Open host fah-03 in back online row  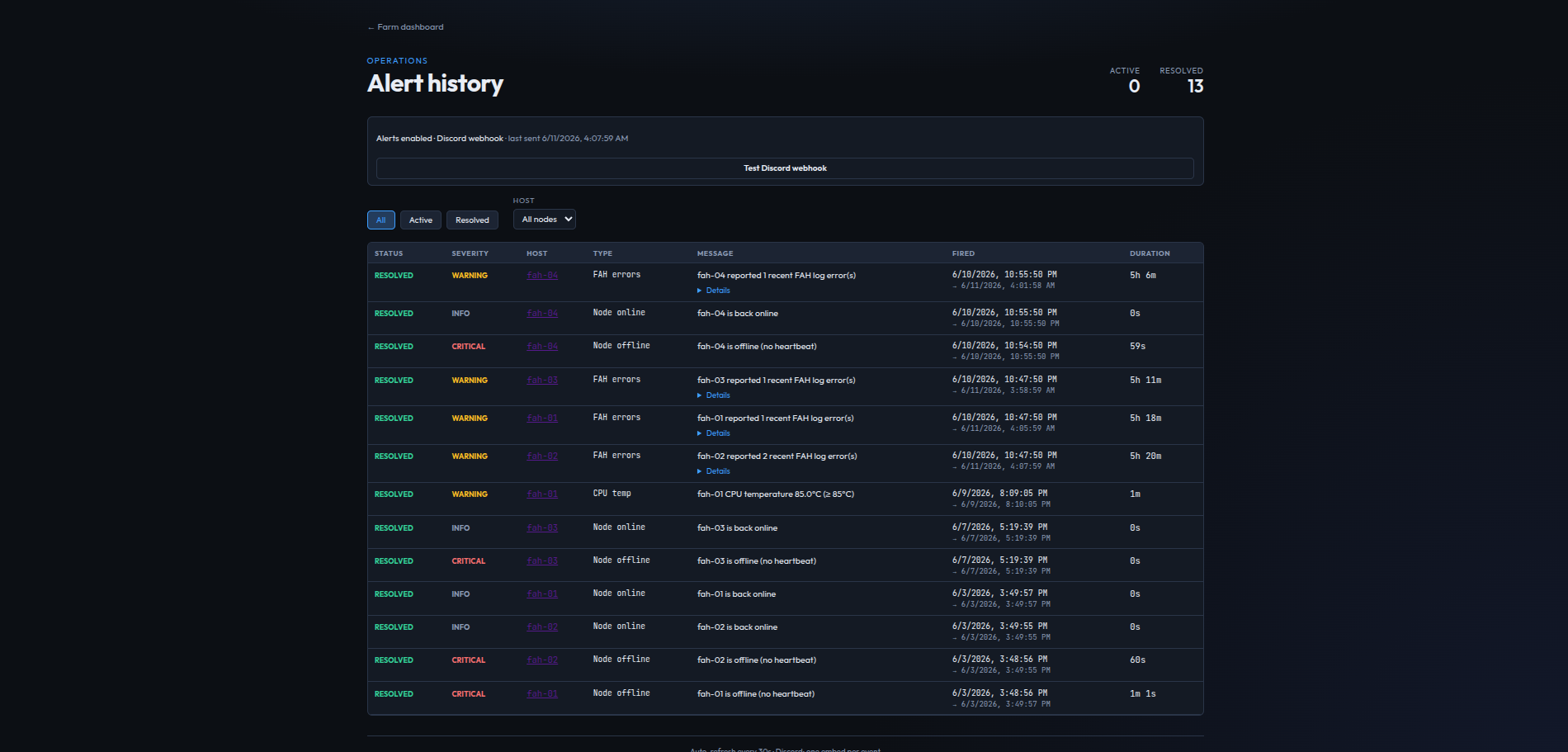(x=542, y=528)
